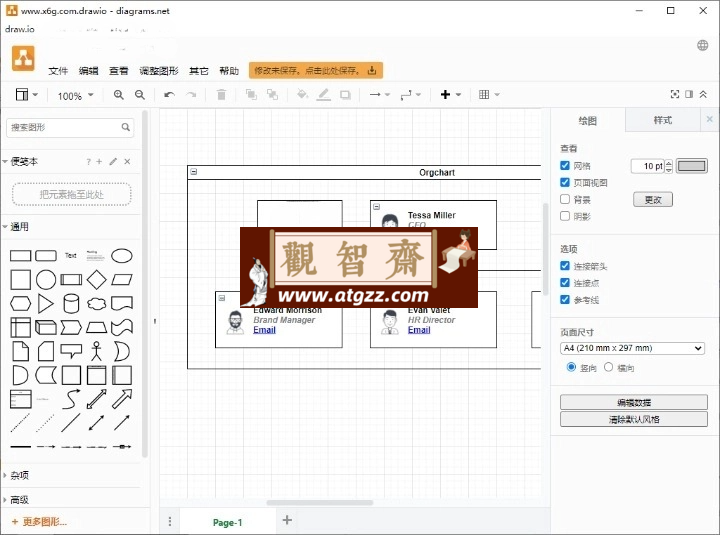
Task: Collapse the toolbar with double chevron
Action: click(x=703, y=94)
